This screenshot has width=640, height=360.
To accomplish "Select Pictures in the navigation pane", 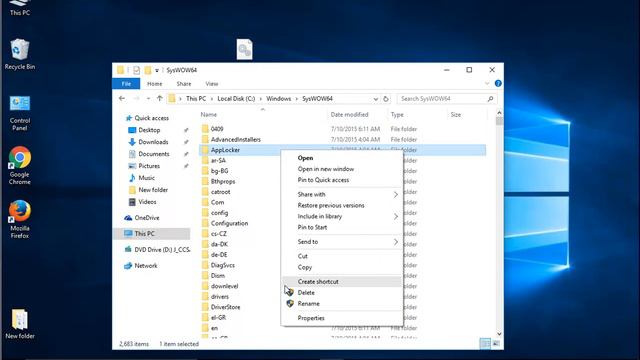I will pyautogui.click(x=144, y=166).
